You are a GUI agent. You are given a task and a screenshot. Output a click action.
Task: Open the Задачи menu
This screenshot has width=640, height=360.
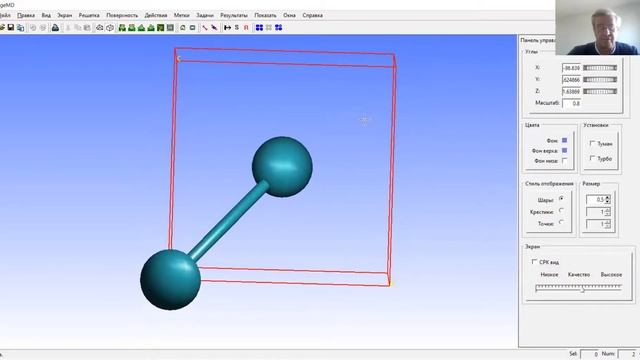click(x=205, y=15)
